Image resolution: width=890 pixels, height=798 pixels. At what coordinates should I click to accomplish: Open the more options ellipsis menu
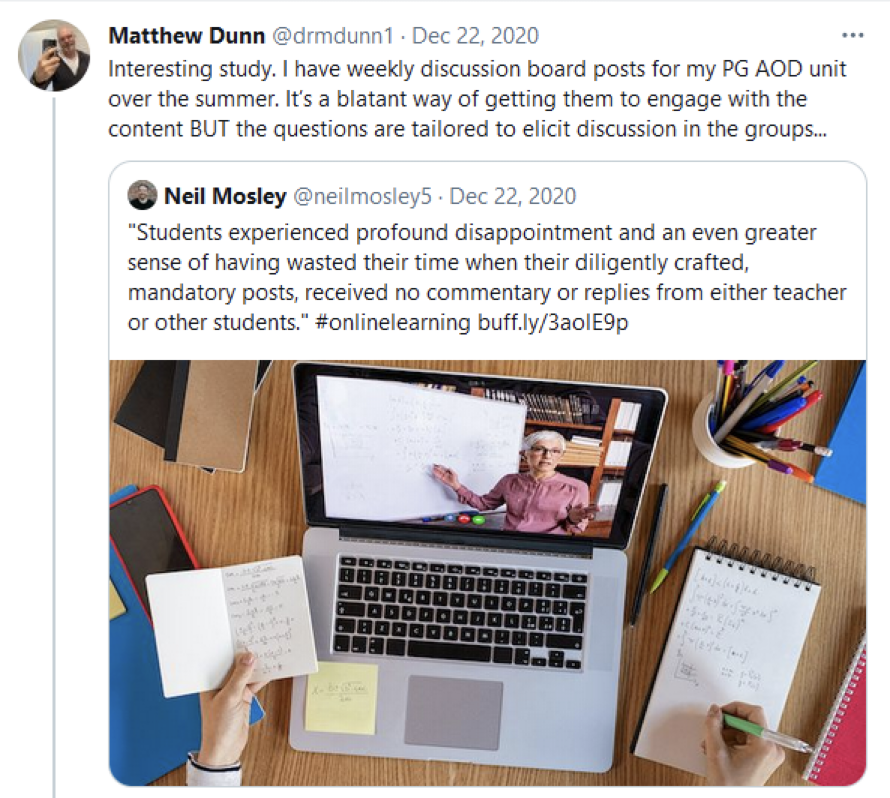pyautogui.click(x=853, y=36)
